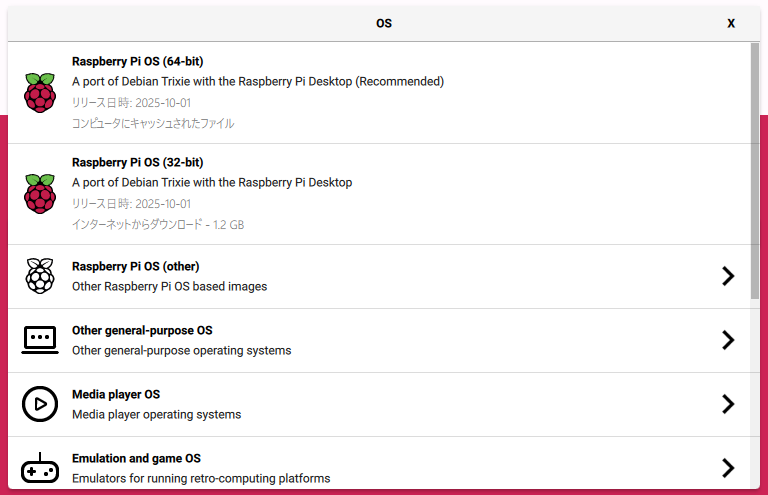Click the outlined raspberry icon for Raspberry Pi OS (other)
This screenshot has width=768, height=495.
pos(40,276)
